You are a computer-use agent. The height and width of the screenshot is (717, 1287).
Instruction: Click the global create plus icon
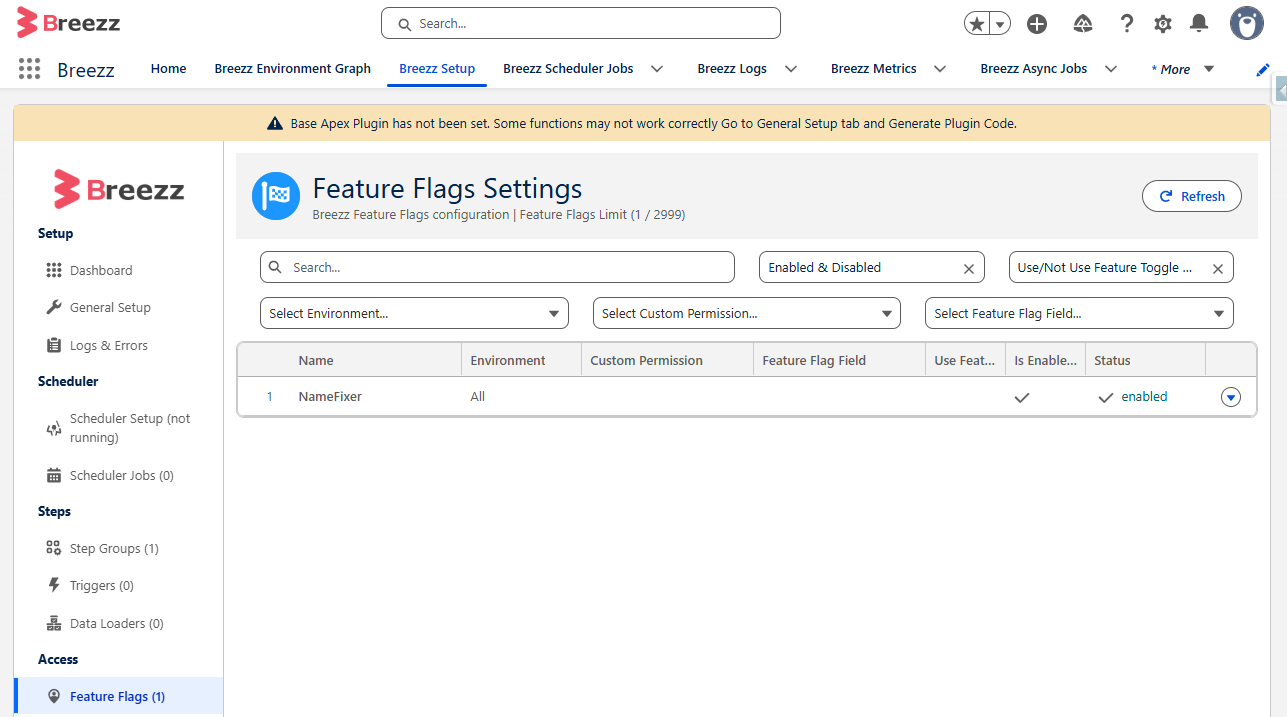tap(1037, 24)
